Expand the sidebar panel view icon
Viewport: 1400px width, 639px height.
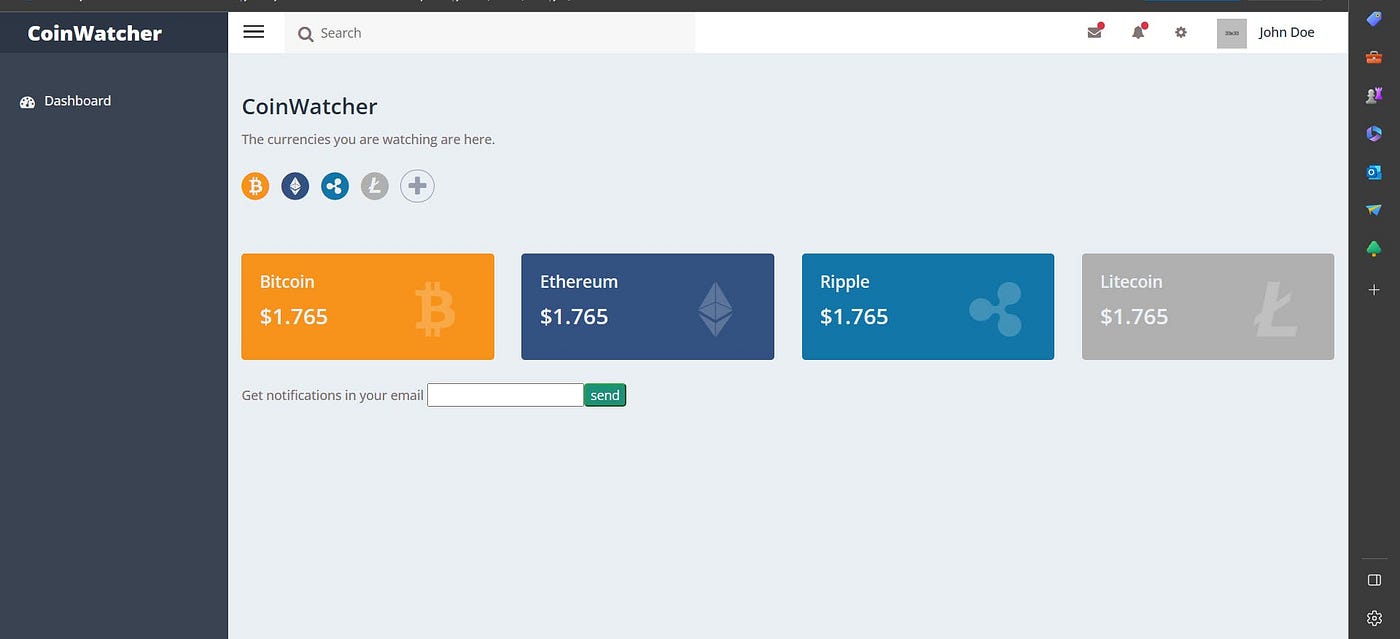(x=1373, y=579)
